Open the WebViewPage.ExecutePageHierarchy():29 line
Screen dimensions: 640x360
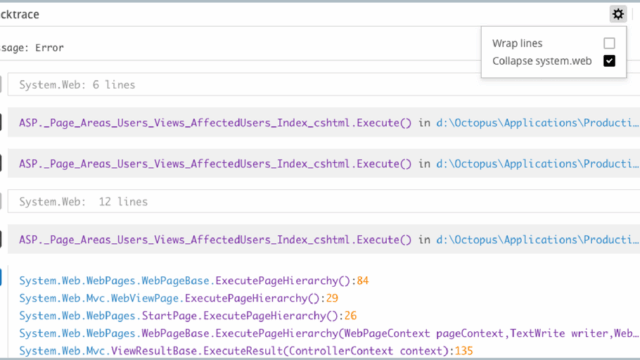click(178, 298)
